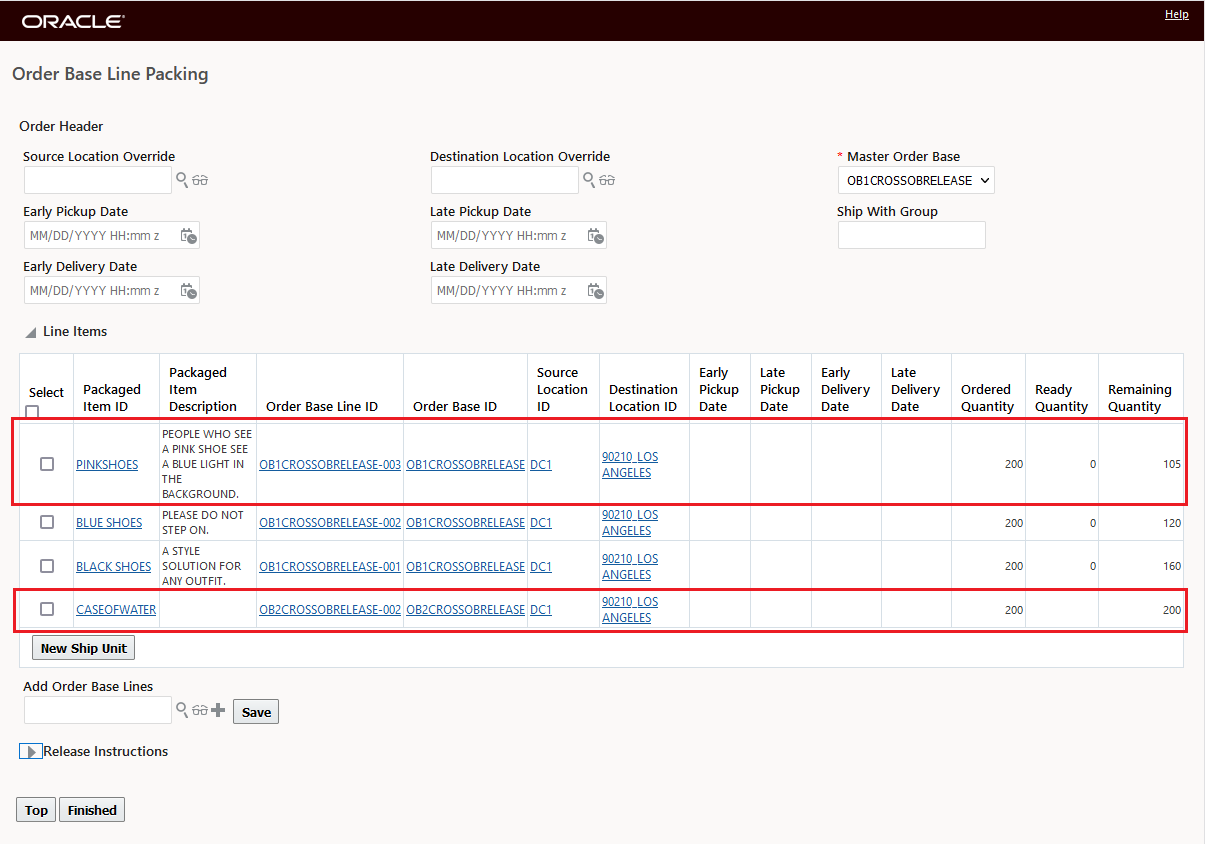This screenshot has height=844, width=1205.
Task: Click the Destination Location Override input field
Action: point(505,180)
